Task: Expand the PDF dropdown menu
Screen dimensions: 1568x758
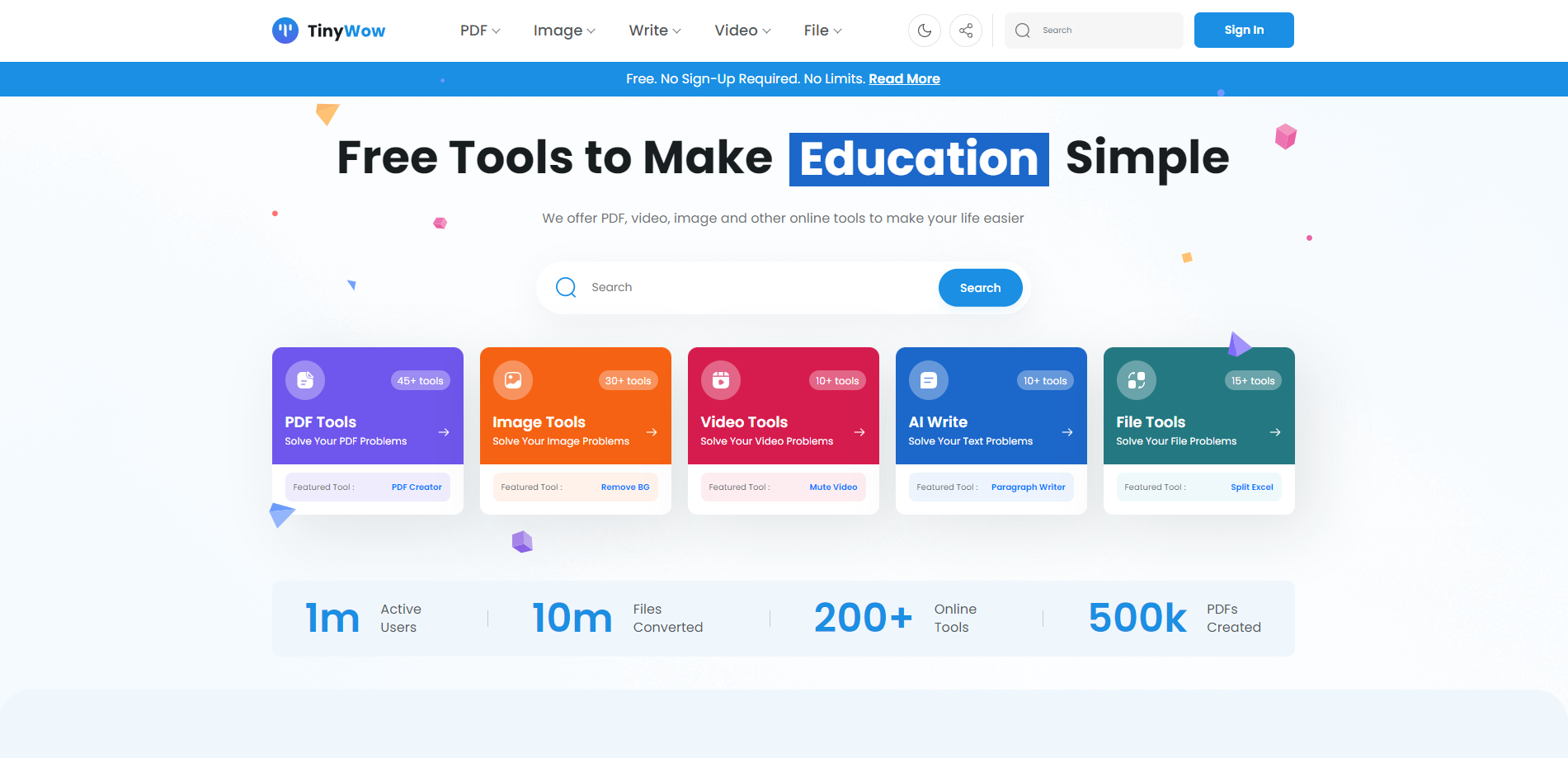Action: [x=480, y=31]
